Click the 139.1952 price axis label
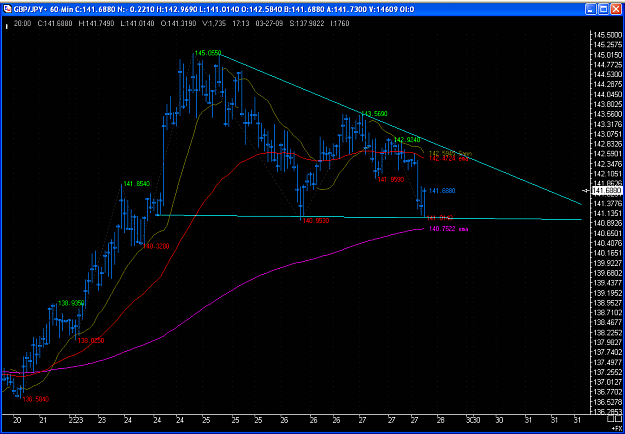Screen dimensions: 625x434 pos(608,293)
